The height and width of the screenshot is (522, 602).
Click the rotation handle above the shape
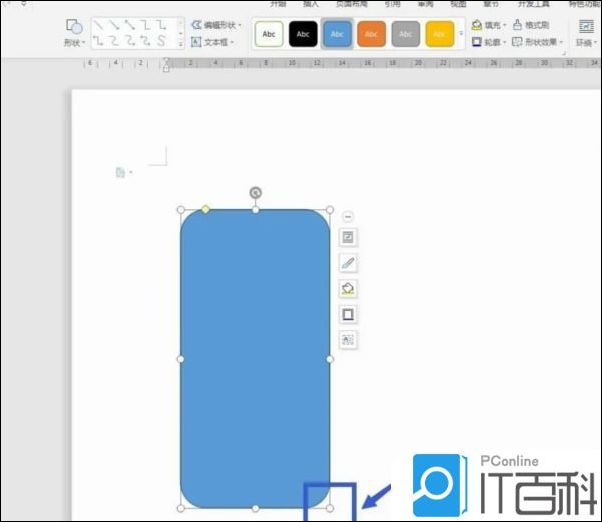tap(256, 193)
